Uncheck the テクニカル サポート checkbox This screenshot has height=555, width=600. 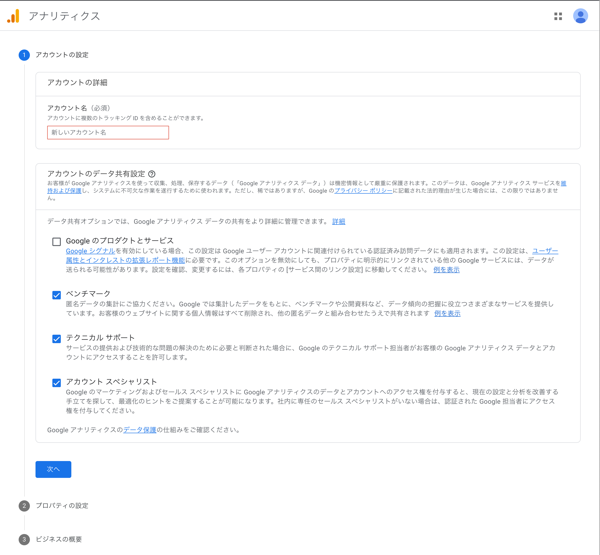(57, 339)
